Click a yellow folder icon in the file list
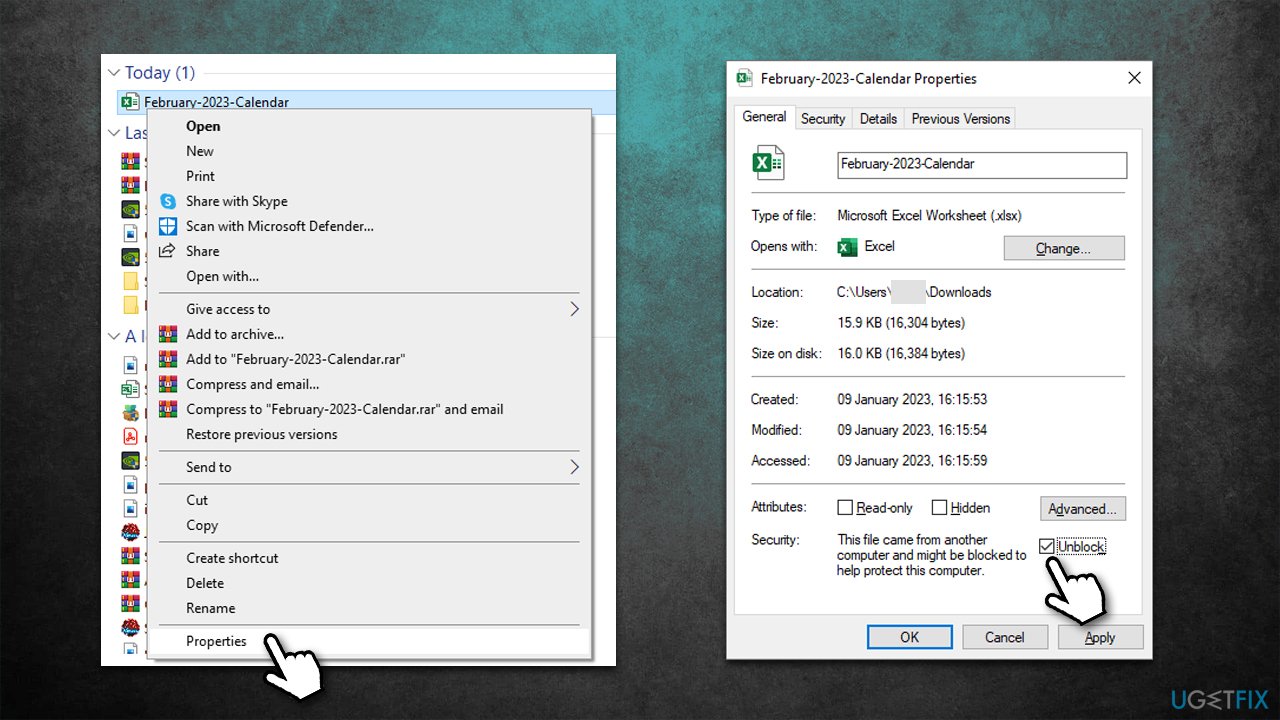Image resolution: width=1280 pixels, height=720 pixels. click(130, 281)
